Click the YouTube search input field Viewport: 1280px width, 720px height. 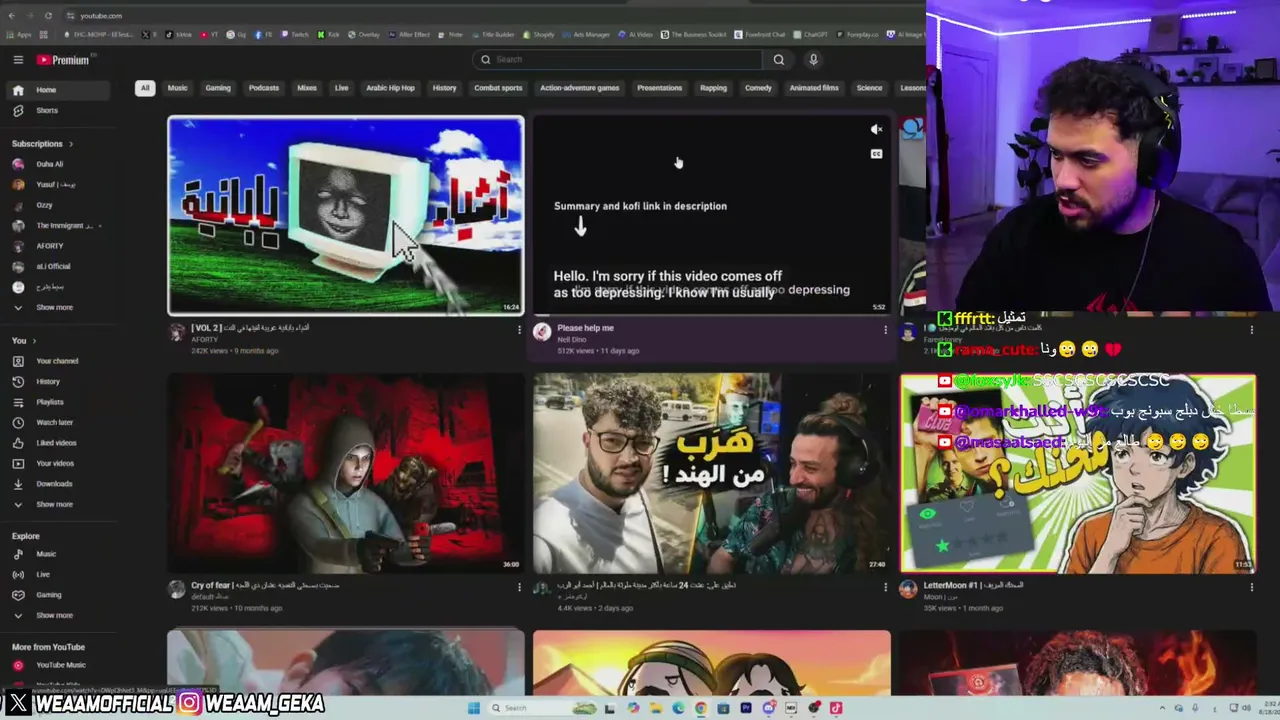click(618, 60)
